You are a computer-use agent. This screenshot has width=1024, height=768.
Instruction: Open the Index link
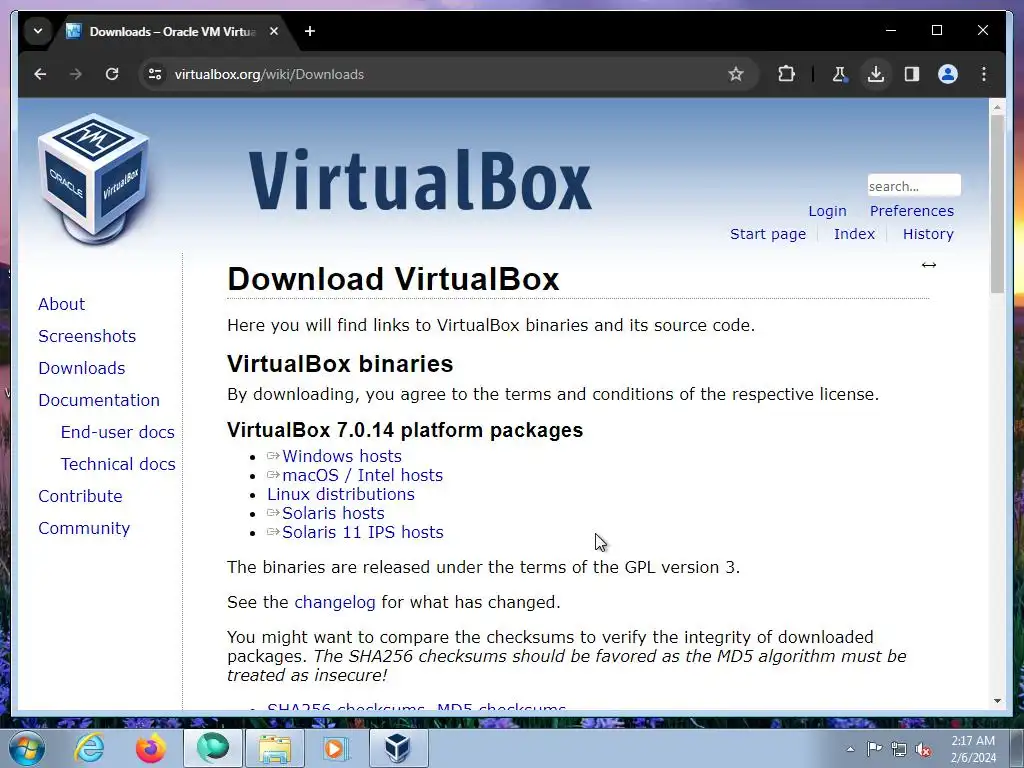tap(854, 234)
